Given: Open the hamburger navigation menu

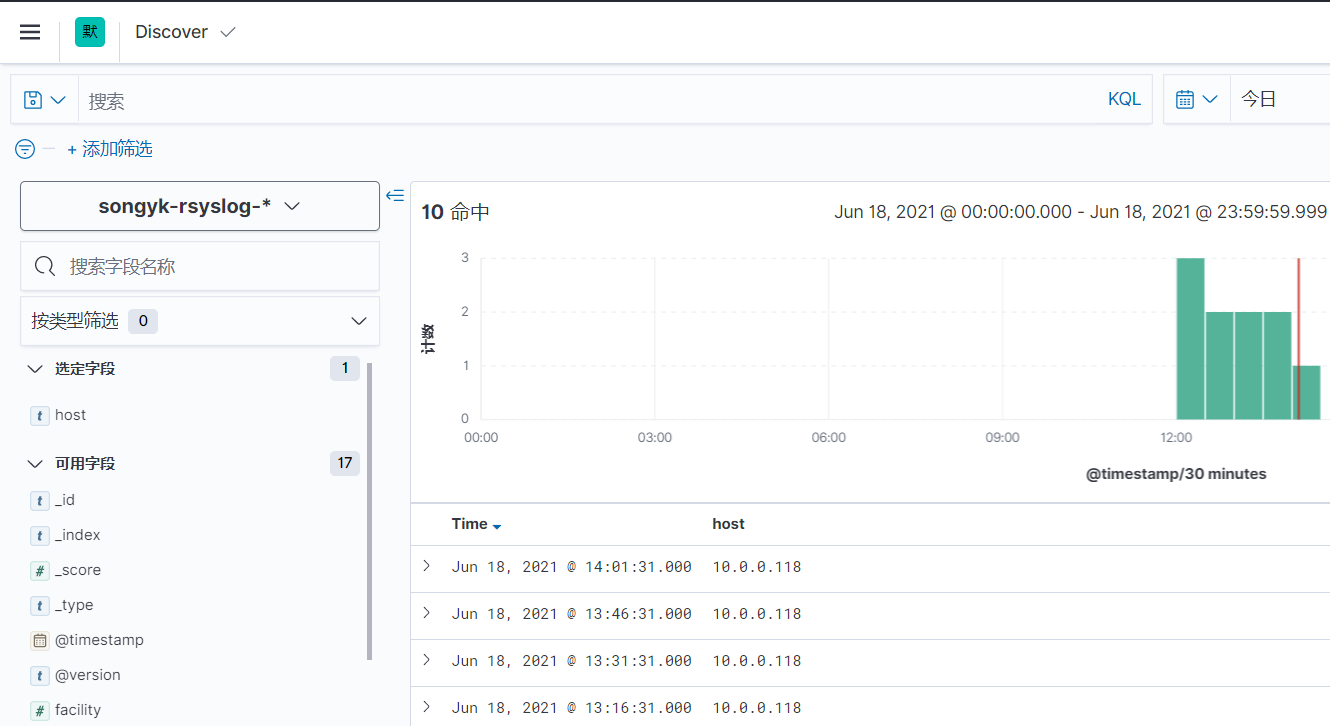Looking at the screenshot, I should (30, 32).
